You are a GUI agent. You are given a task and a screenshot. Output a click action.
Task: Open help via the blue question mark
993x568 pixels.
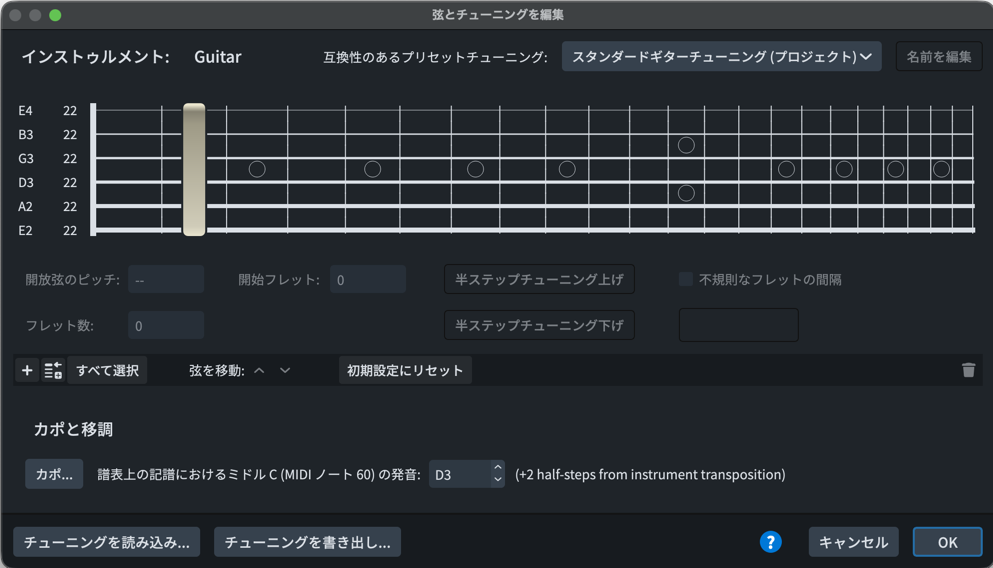(770, 542)
